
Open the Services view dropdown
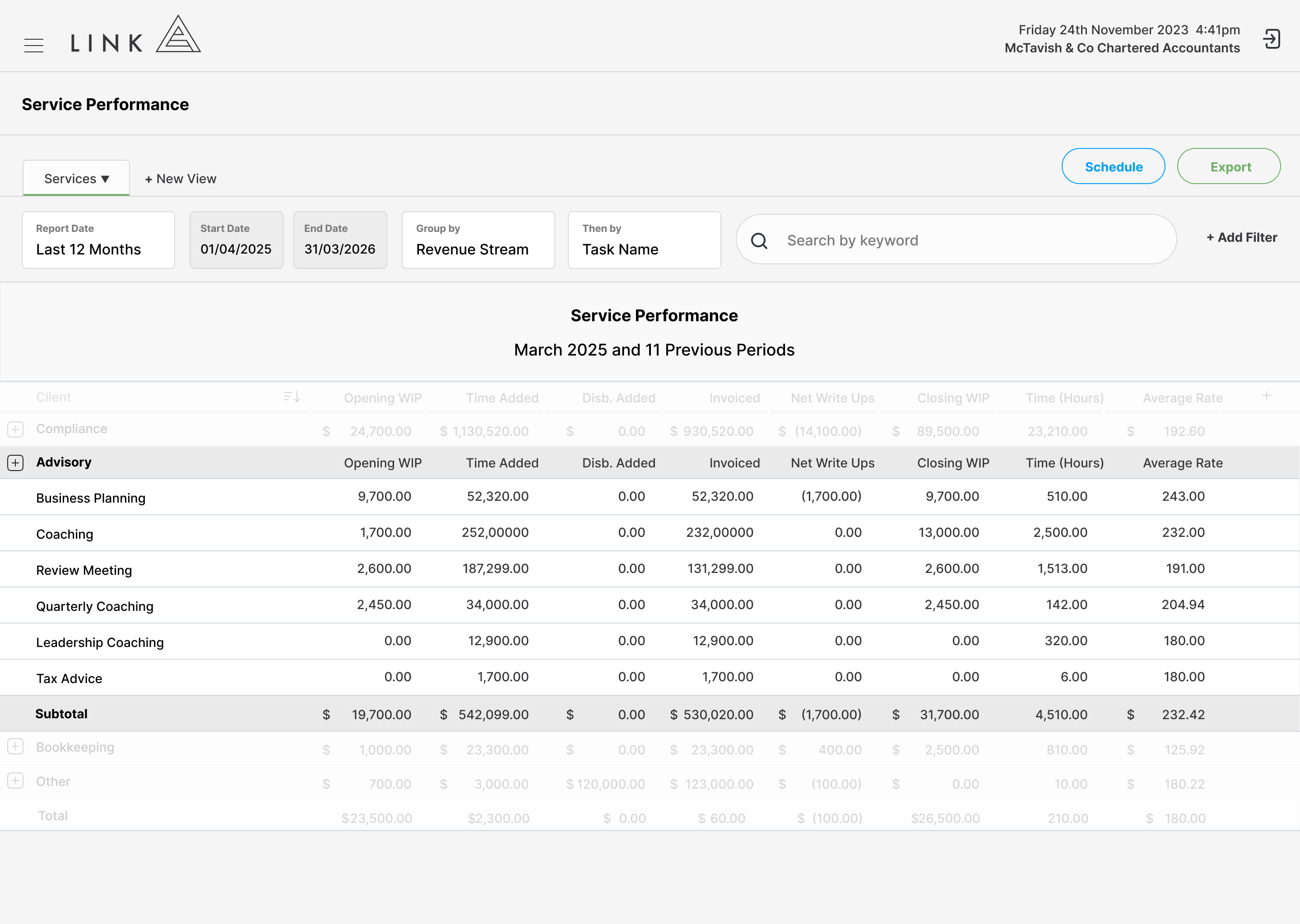76,178
